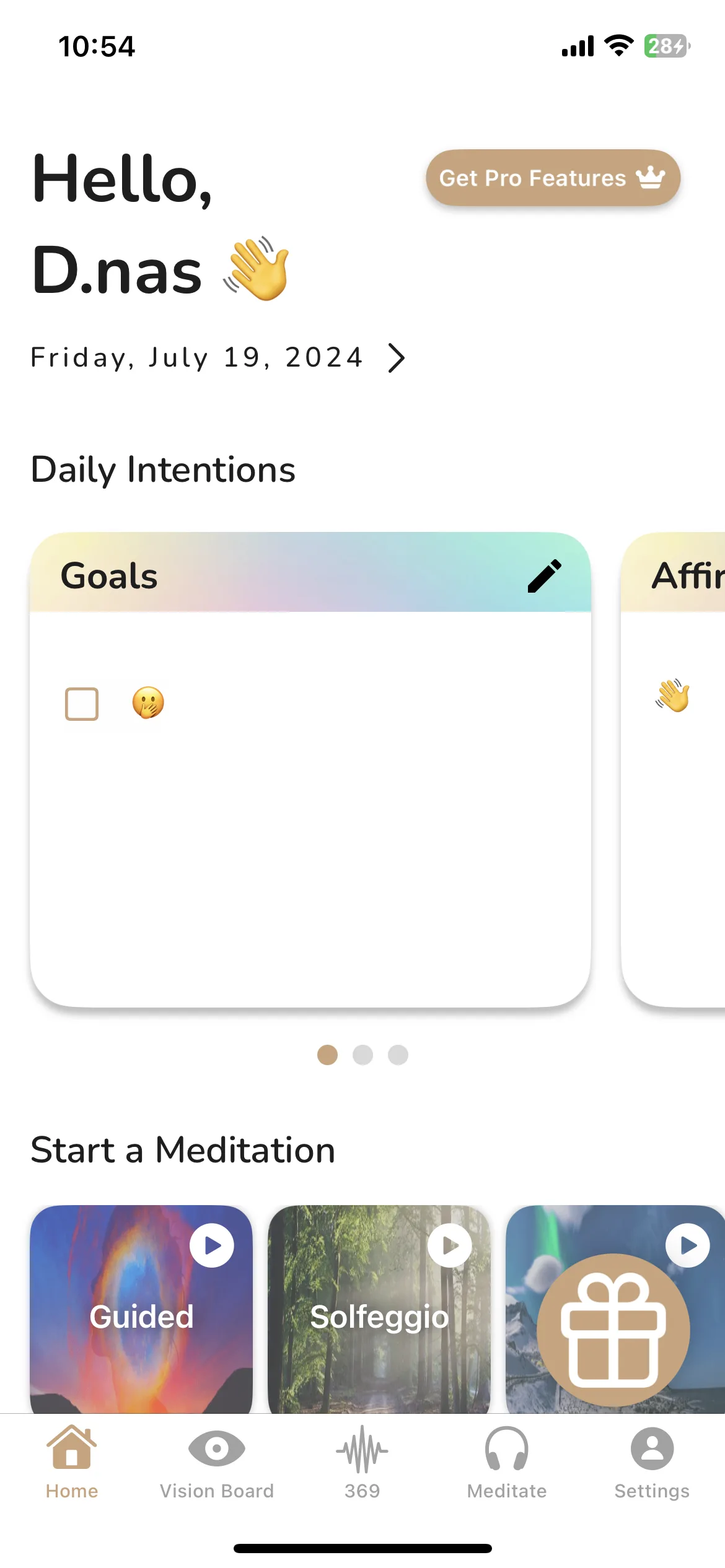Play the Solfeggio meditation
This screenshot has height=1568, width=725.
click(450, 1245)
